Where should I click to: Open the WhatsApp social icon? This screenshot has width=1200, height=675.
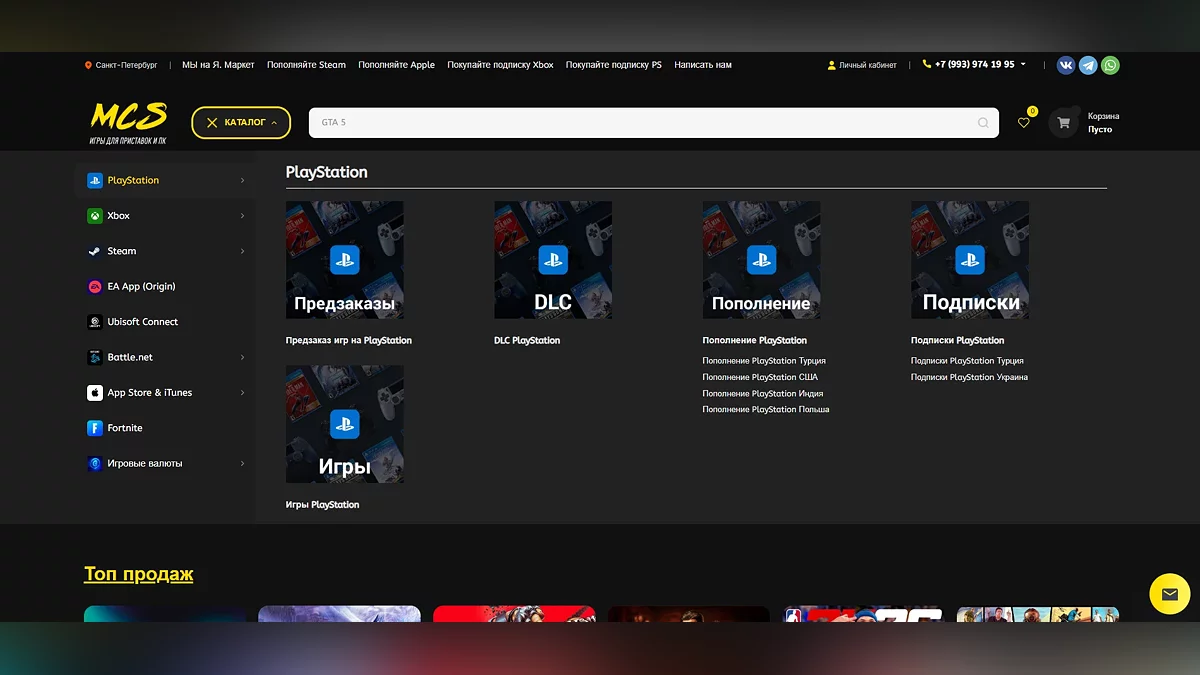point(1110,65)
